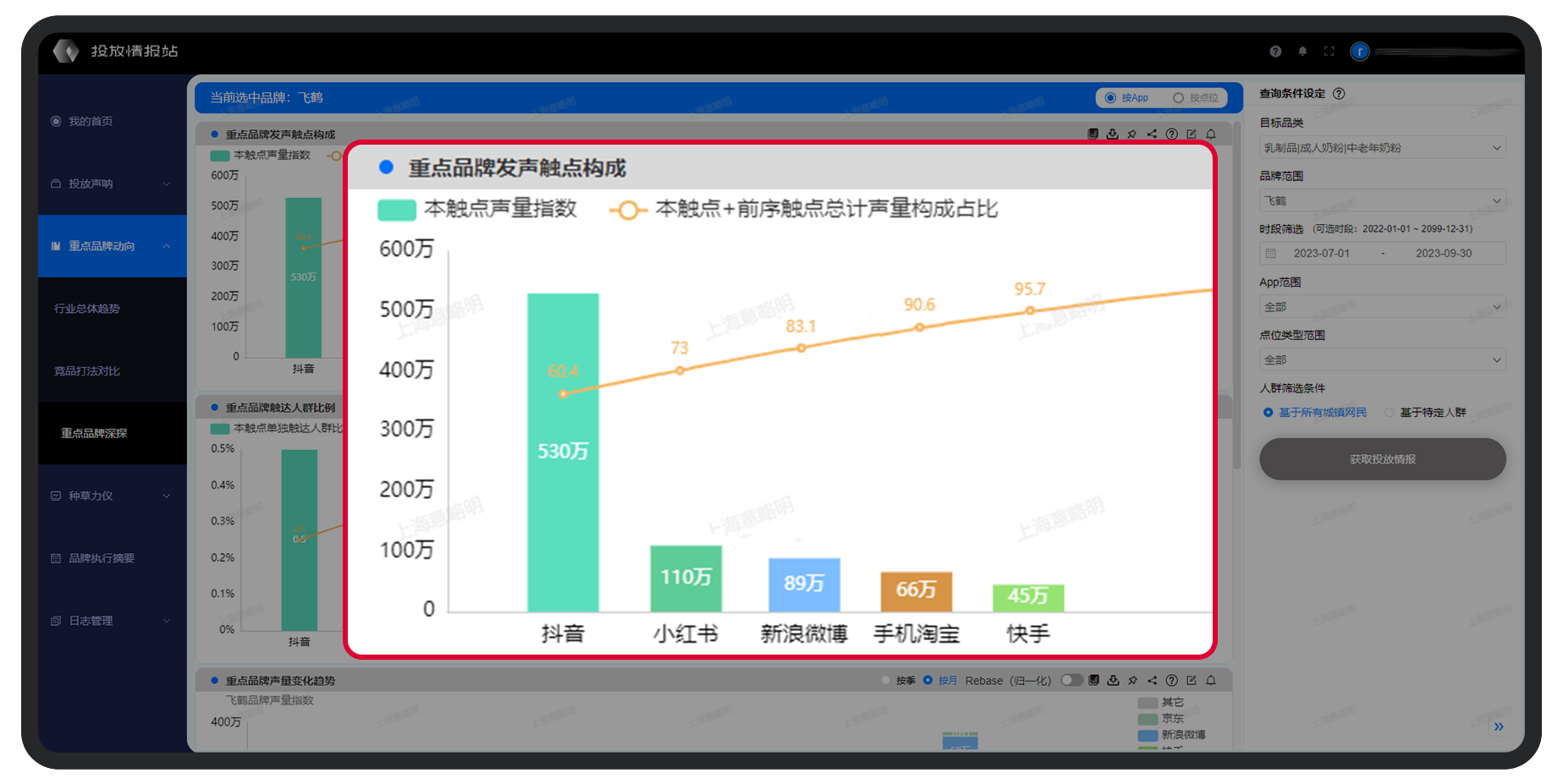This screenshot has width=1563, height=784.
Task: Expand the 种草力仪 sidebar menu
Action: point(113,496)
